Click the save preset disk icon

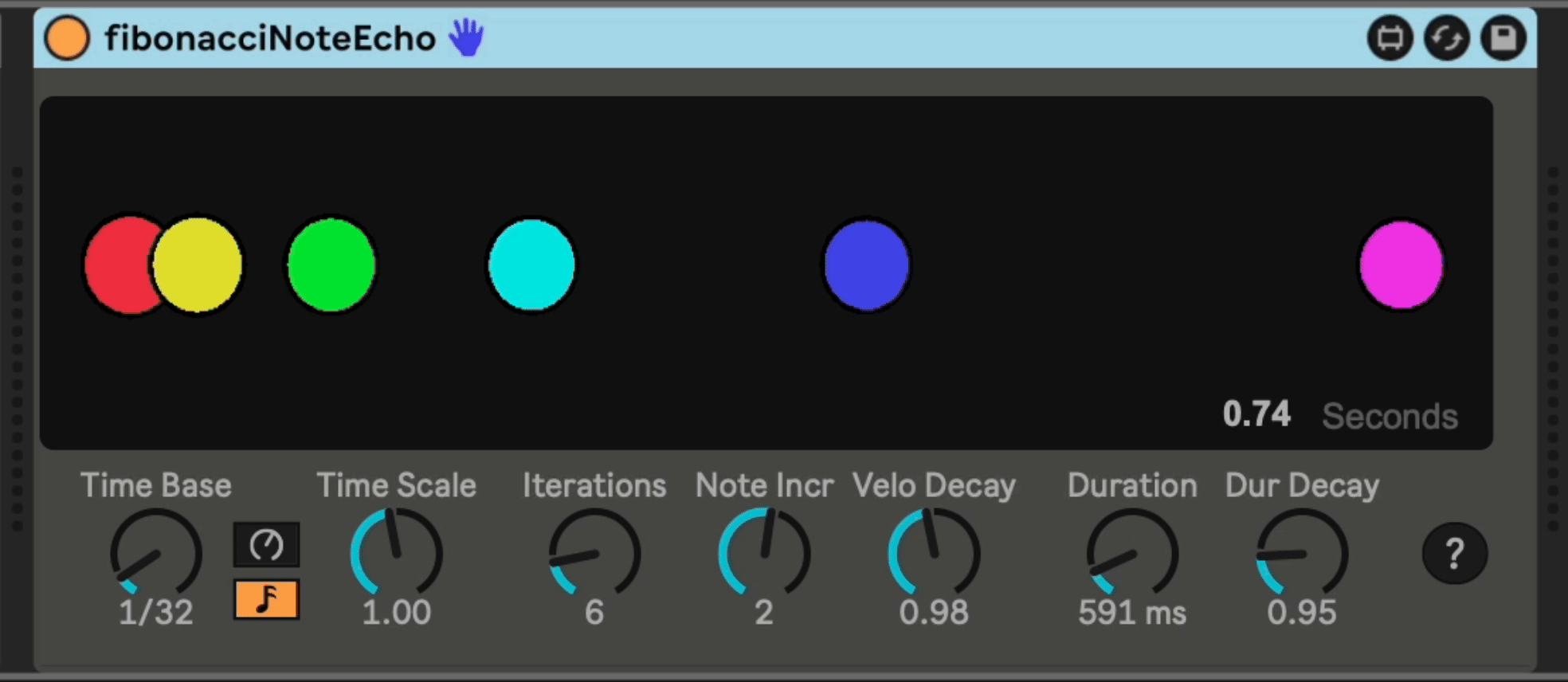[x=1503, y=38]
